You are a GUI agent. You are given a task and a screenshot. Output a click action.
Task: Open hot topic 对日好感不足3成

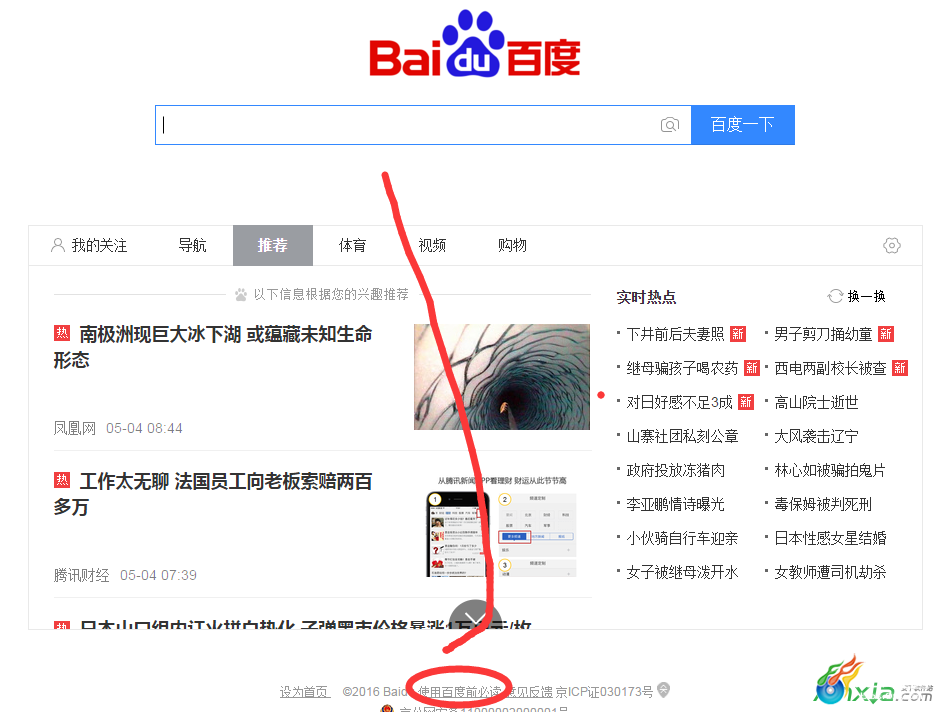pos(679,402)
